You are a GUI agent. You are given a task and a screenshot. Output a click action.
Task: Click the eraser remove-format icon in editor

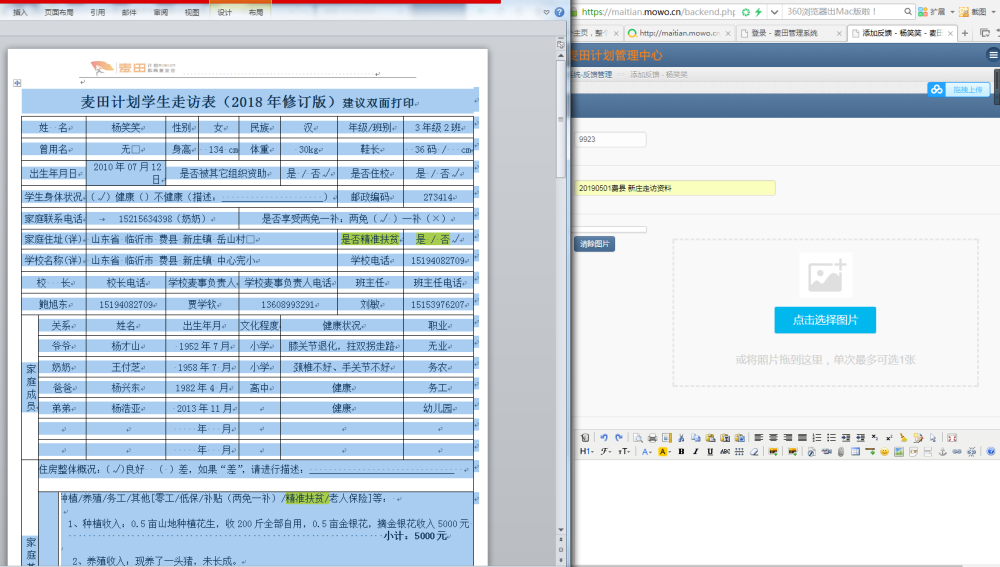pyautogui.click(x=754, y=452)
